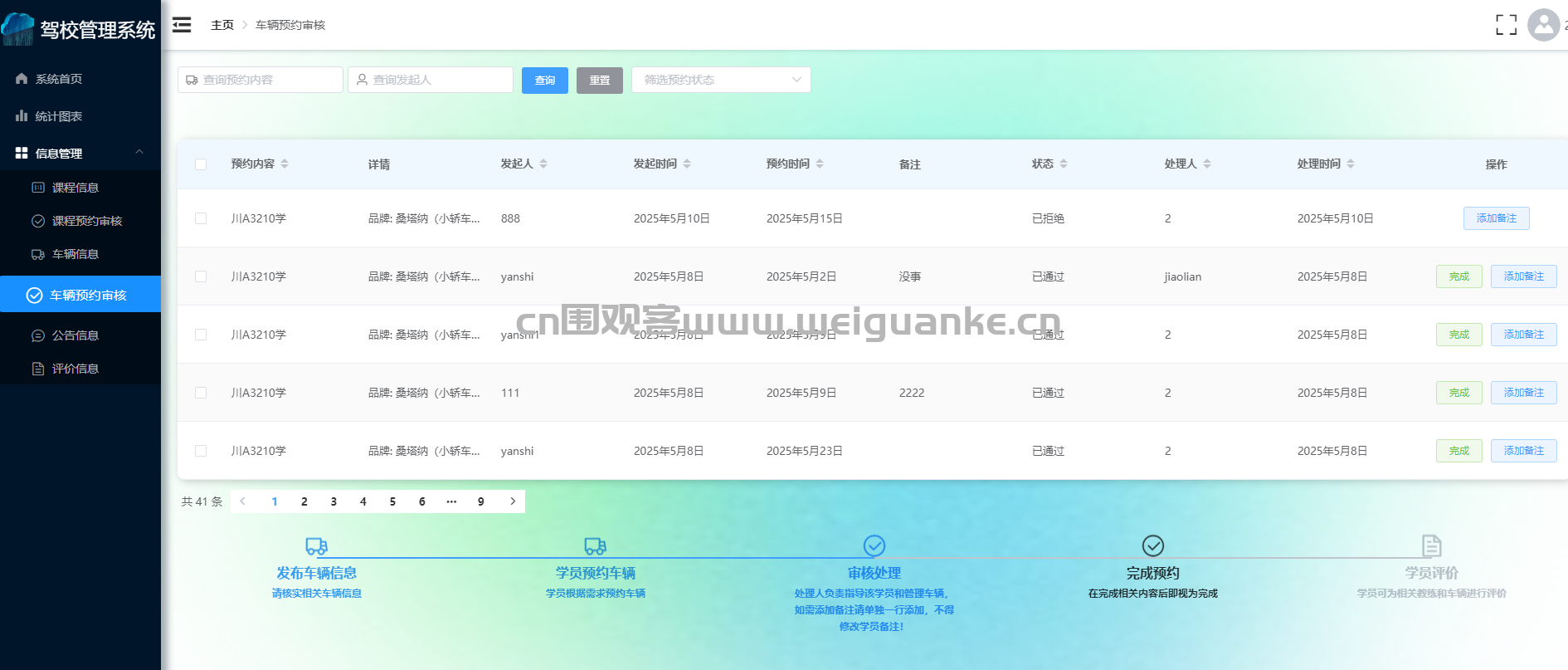Toggle fullscreen mode icon
The height and width of the screenshot is (670, 1568).
pyautogui.click(x=1506, y=25)
